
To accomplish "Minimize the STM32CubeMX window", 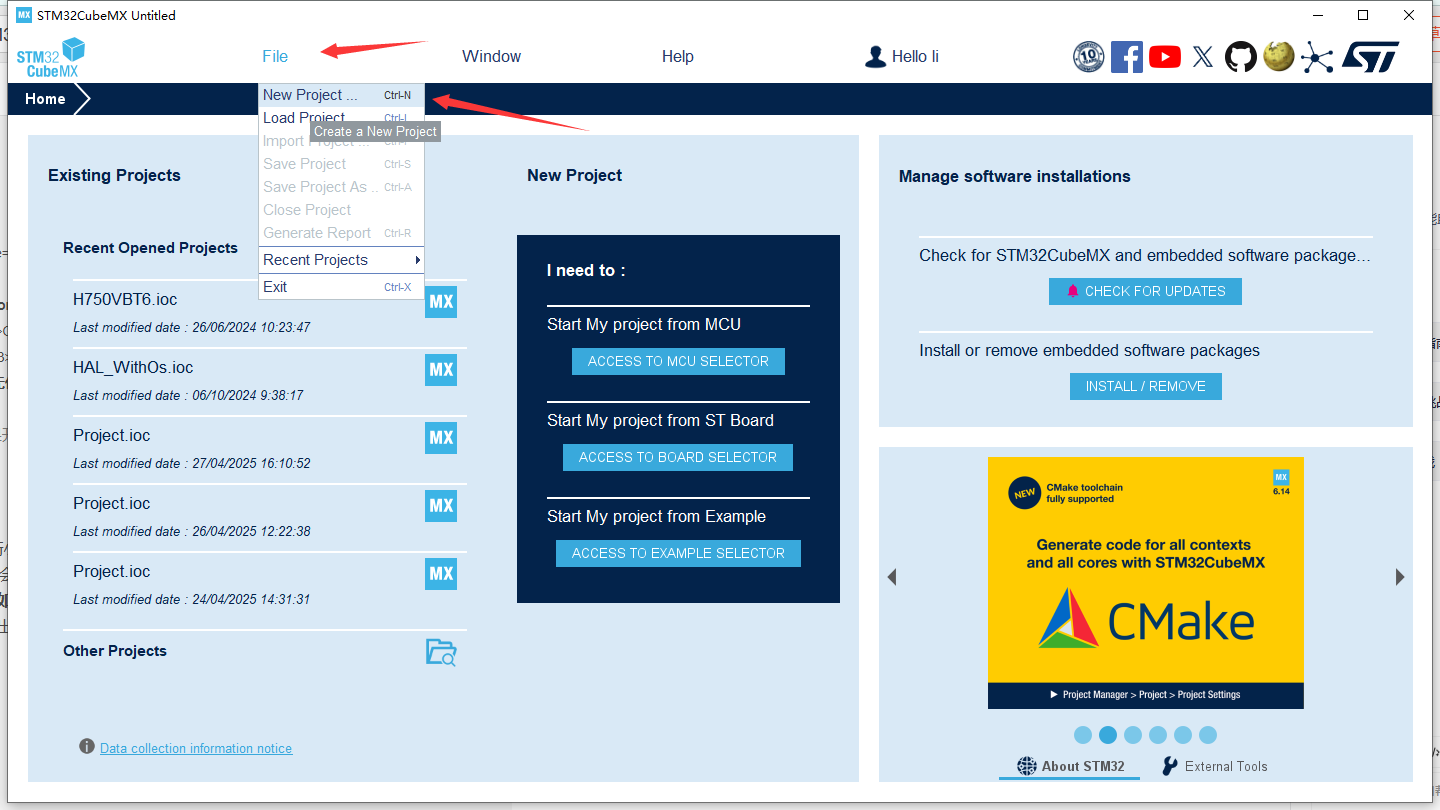I will coord(1316,15).
